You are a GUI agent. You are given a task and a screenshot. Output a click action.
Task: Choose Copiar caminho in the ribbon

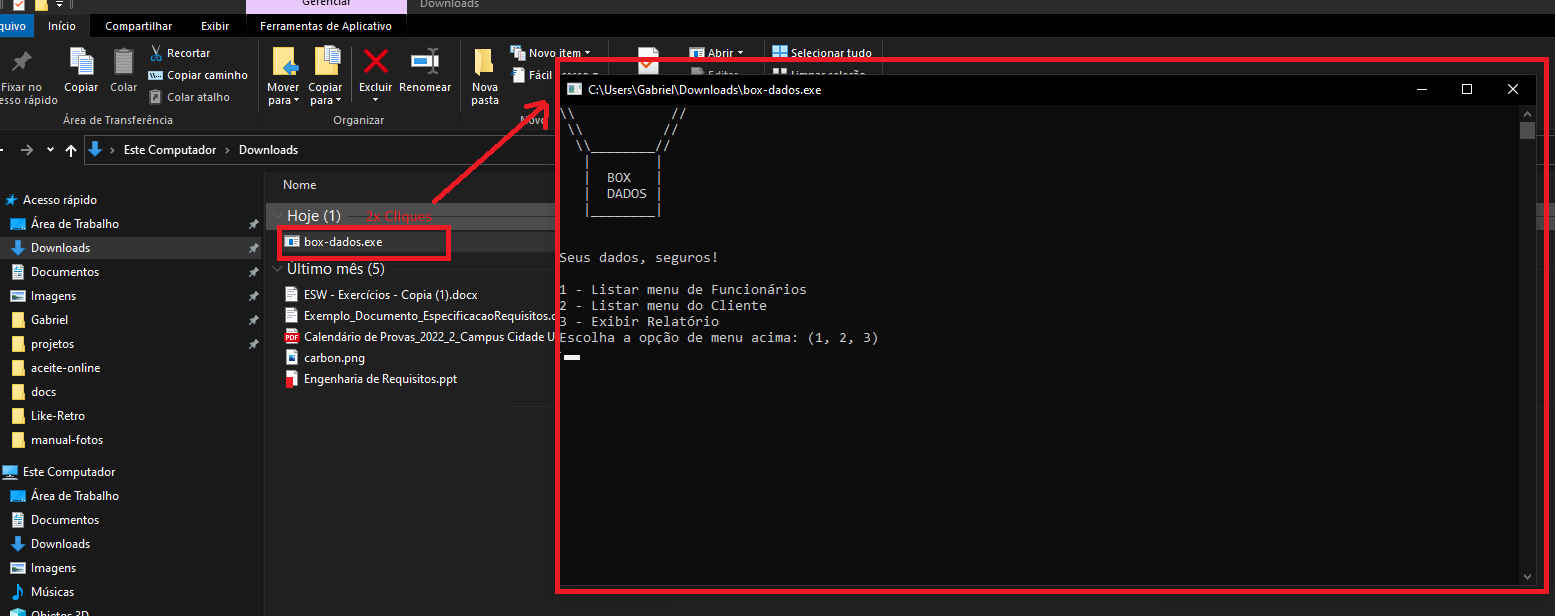pyautogui.click(x=198, y=75)
